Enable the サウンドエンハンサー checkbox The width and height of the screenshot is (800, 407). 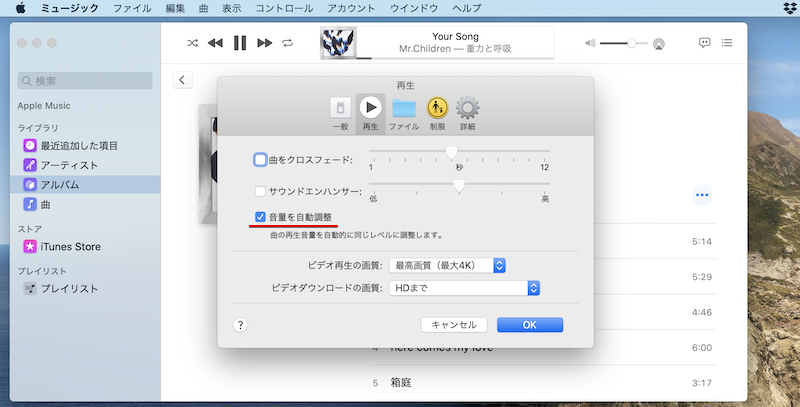260,191
